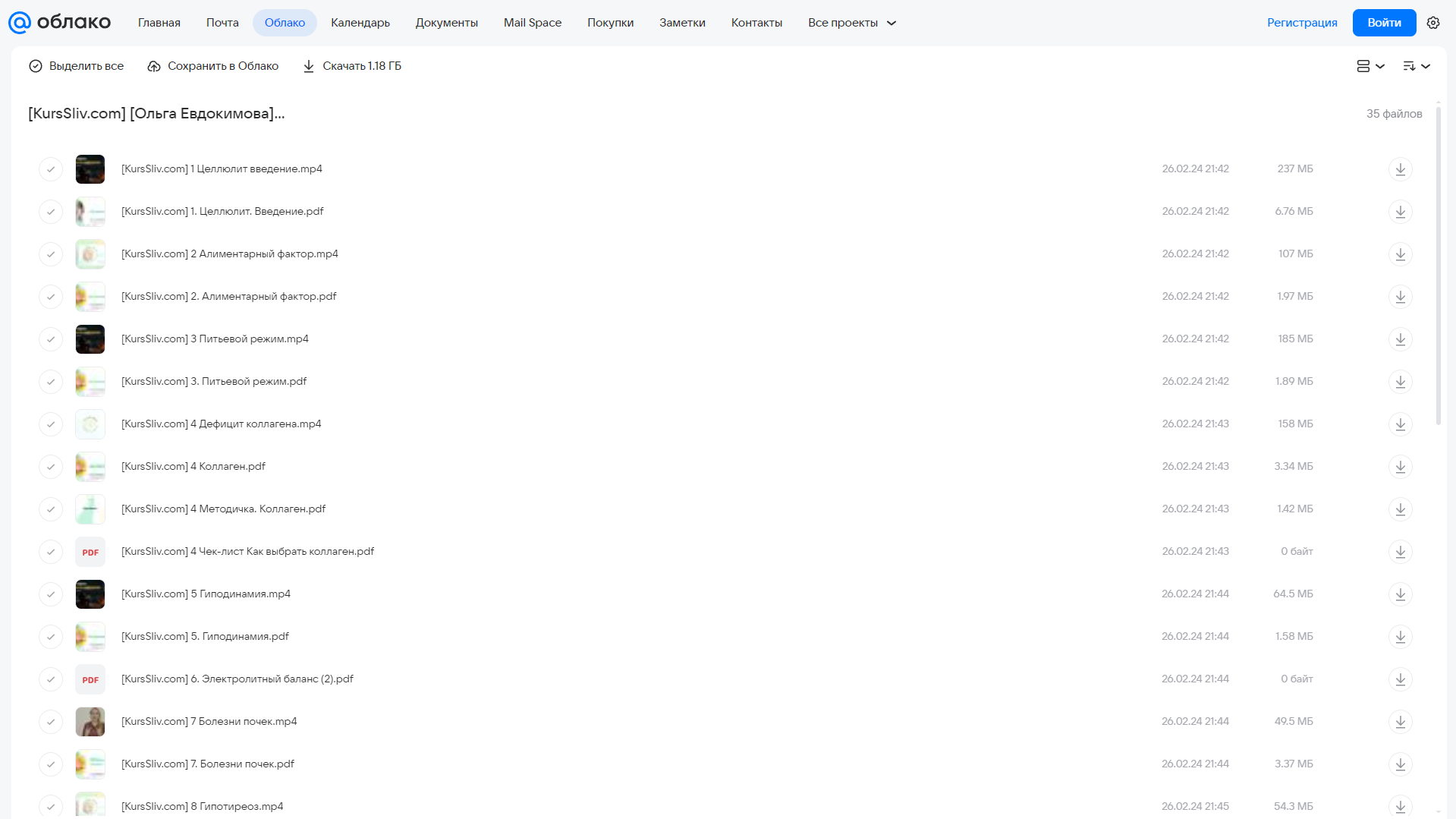Screen dimensions: 1456x819
Task: Download the 7 Болезни почек.mp4 file
Action: pos(1400,722)
